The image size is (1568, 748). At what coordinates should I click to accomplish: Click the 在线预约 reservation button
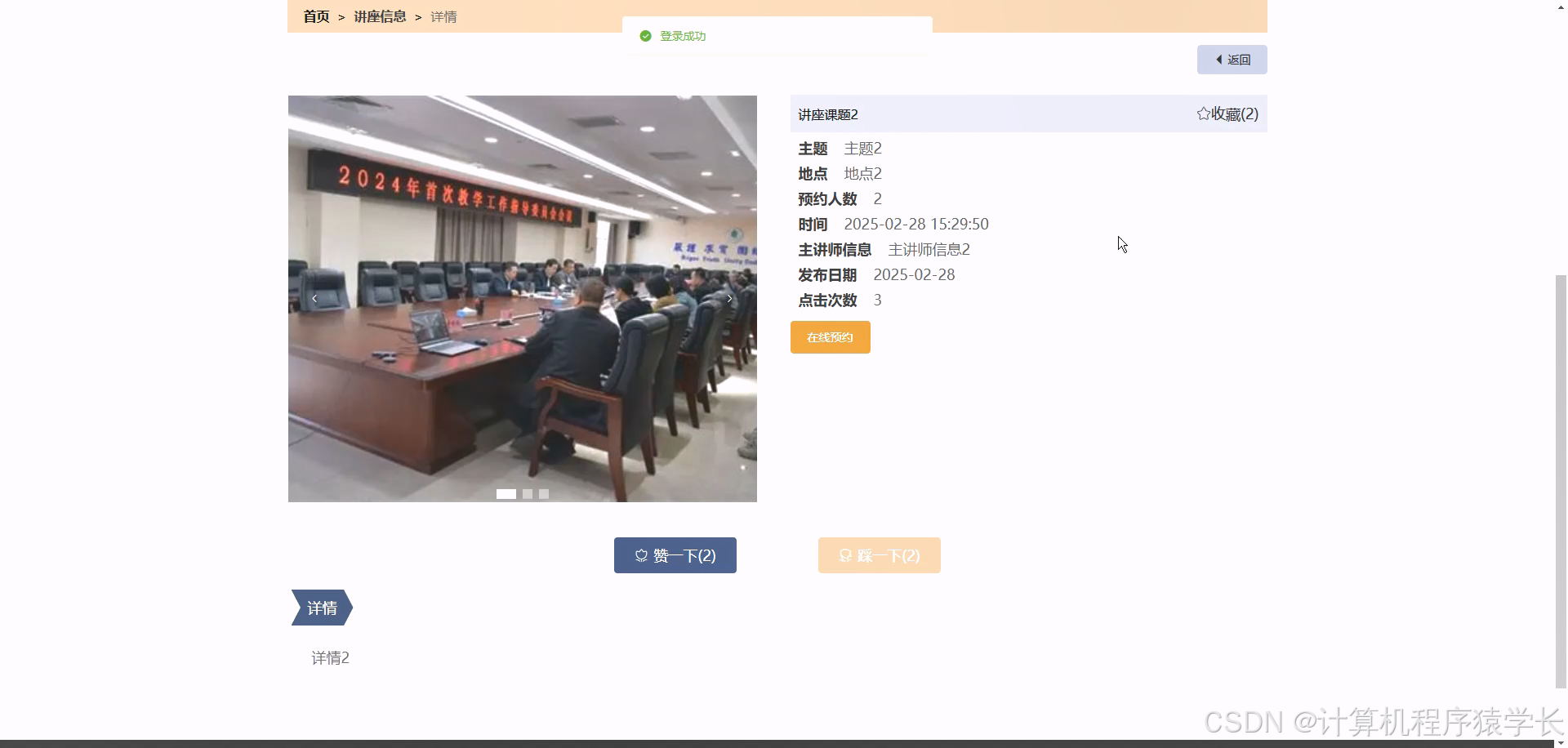coord(830,336)
